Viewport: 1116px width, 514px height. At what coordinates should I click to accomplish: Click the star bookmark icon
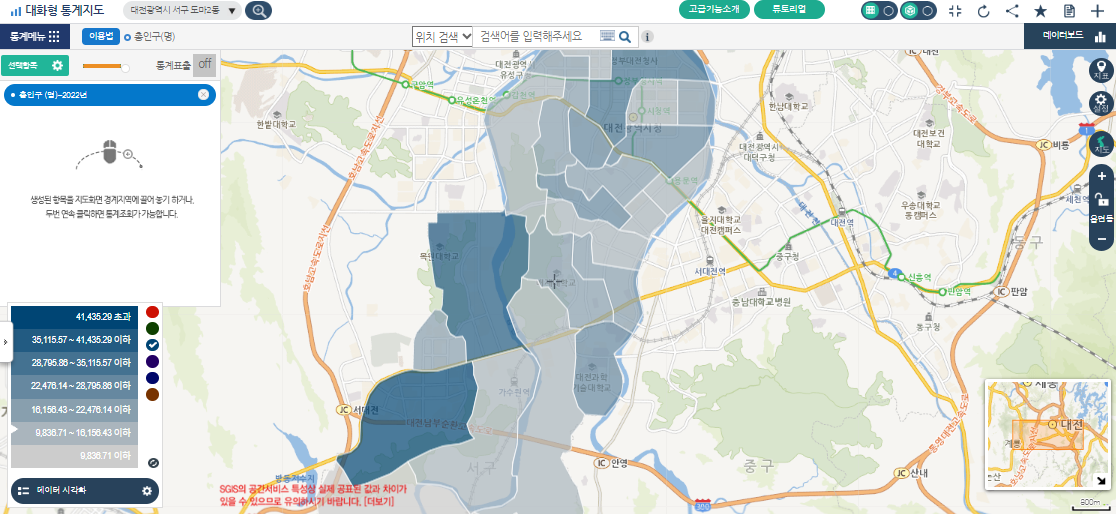coord(1040,11)
